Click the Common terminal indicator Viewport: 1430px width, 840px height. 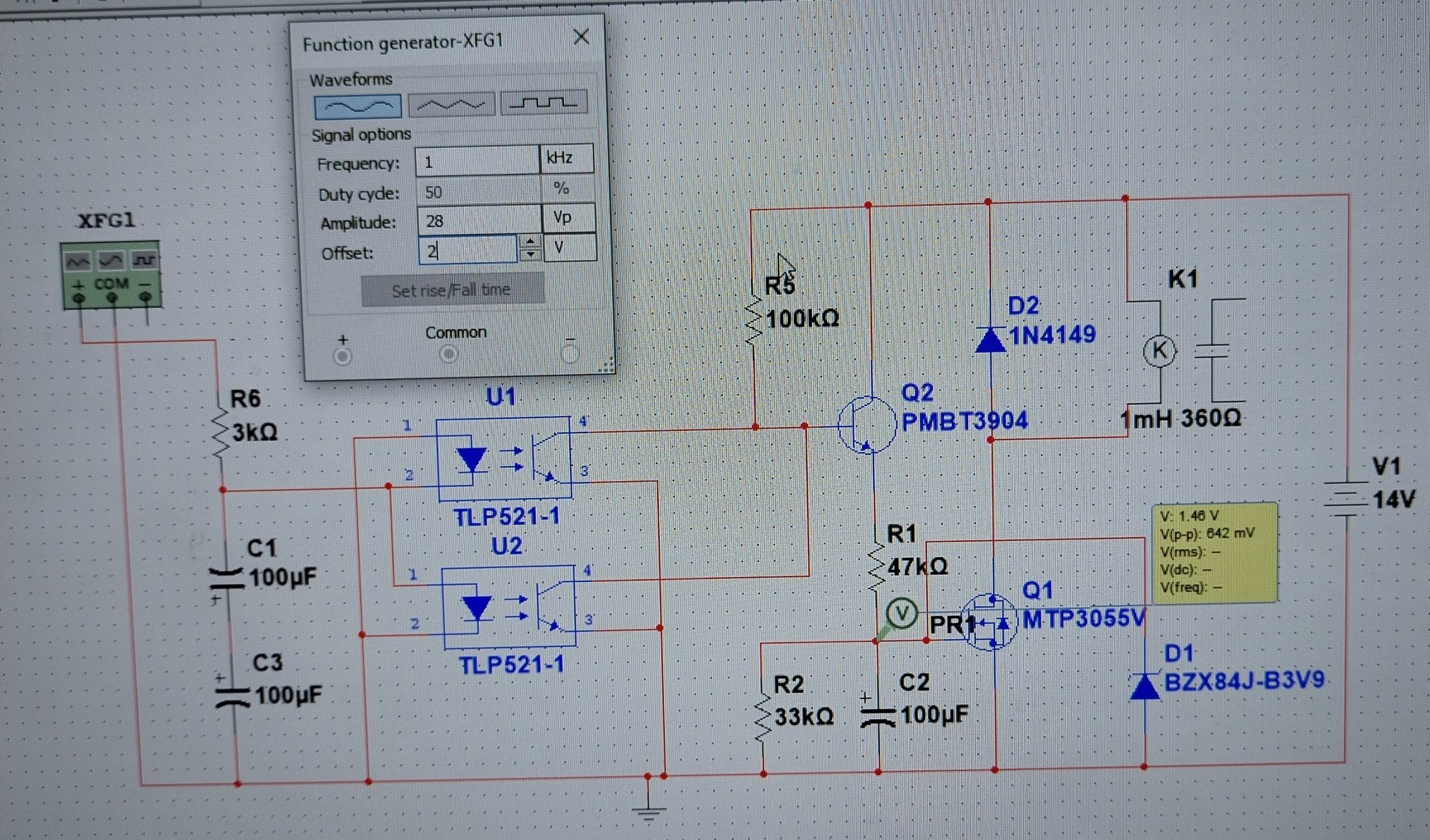point(448,354)
